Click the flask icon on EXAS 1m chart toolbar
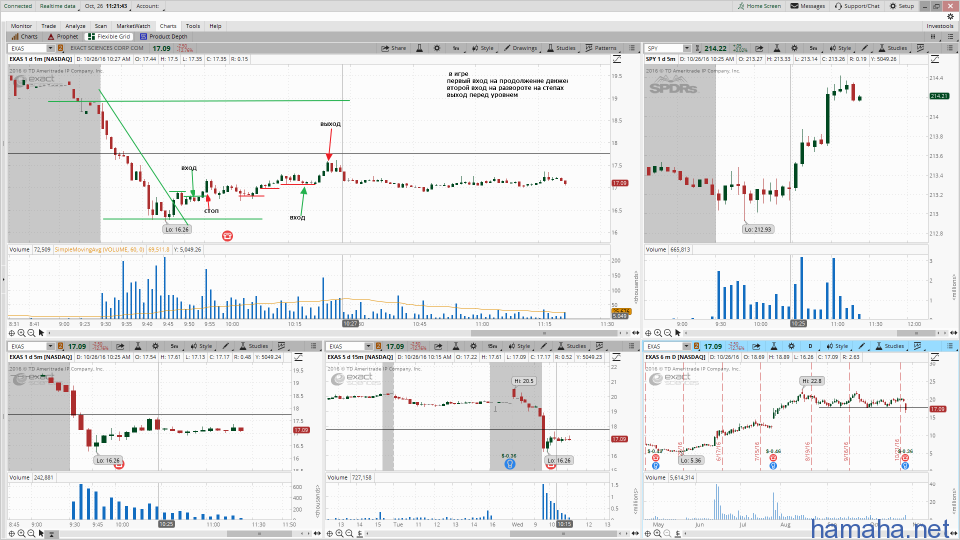Image resolution: width=960 pixels, height=540 pixels. [x=419, y=48]
